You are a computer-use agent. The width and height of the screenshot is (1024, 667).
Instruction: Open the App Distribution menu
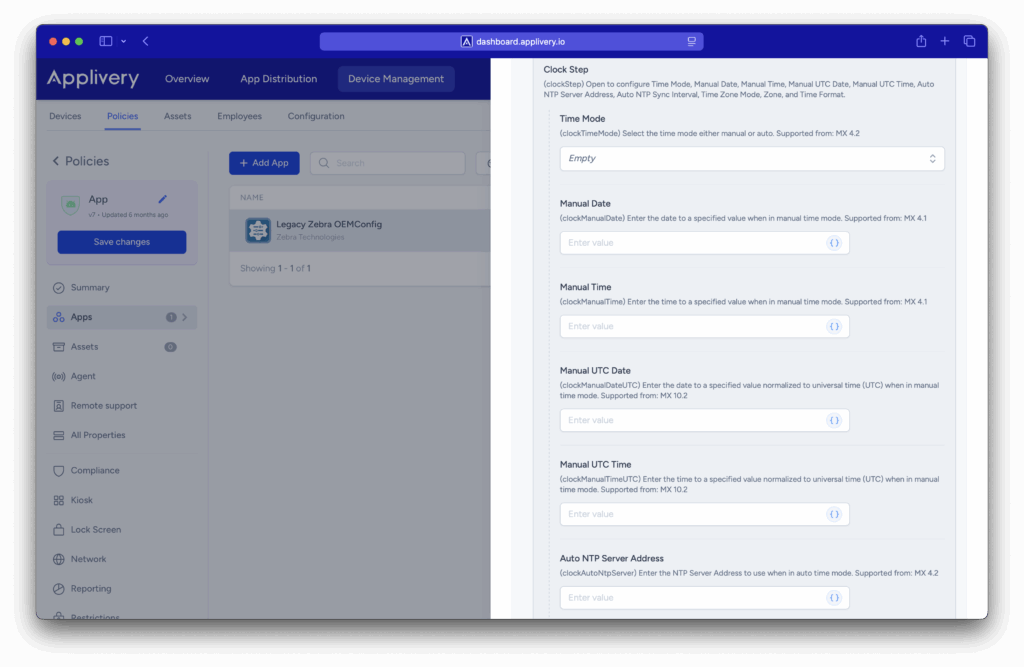pyautogui.click(x=278, y=79)
